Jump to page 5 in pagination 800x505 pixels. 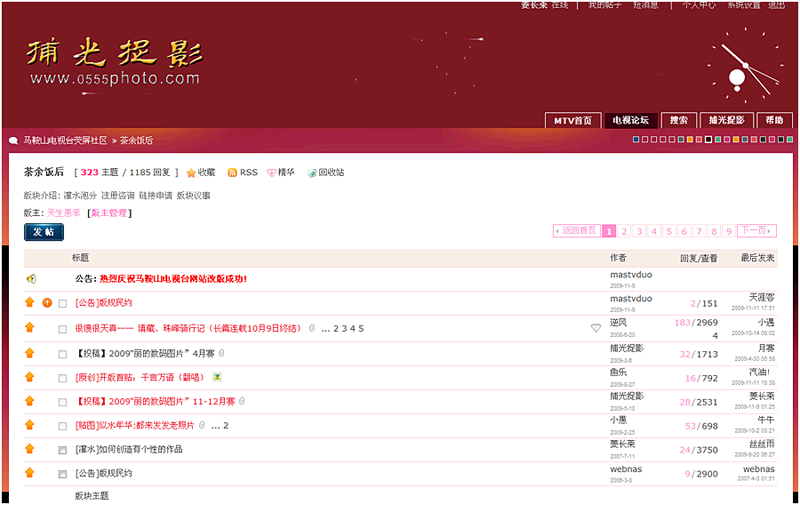[669, 231]
